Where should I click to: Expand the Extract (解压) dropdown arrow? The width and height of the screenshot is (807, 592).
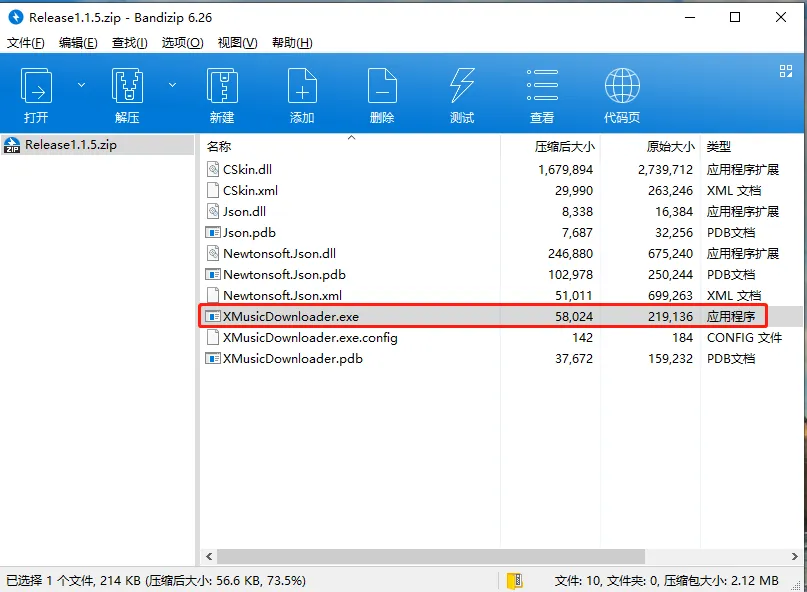click(x=172, y=85)
